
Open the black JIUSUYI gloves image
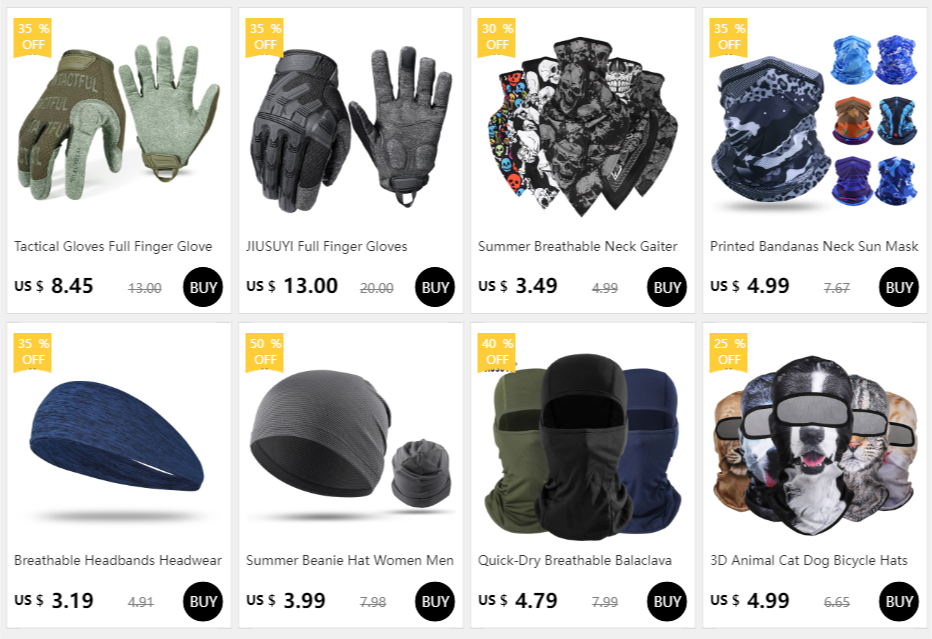pos(351,130)
